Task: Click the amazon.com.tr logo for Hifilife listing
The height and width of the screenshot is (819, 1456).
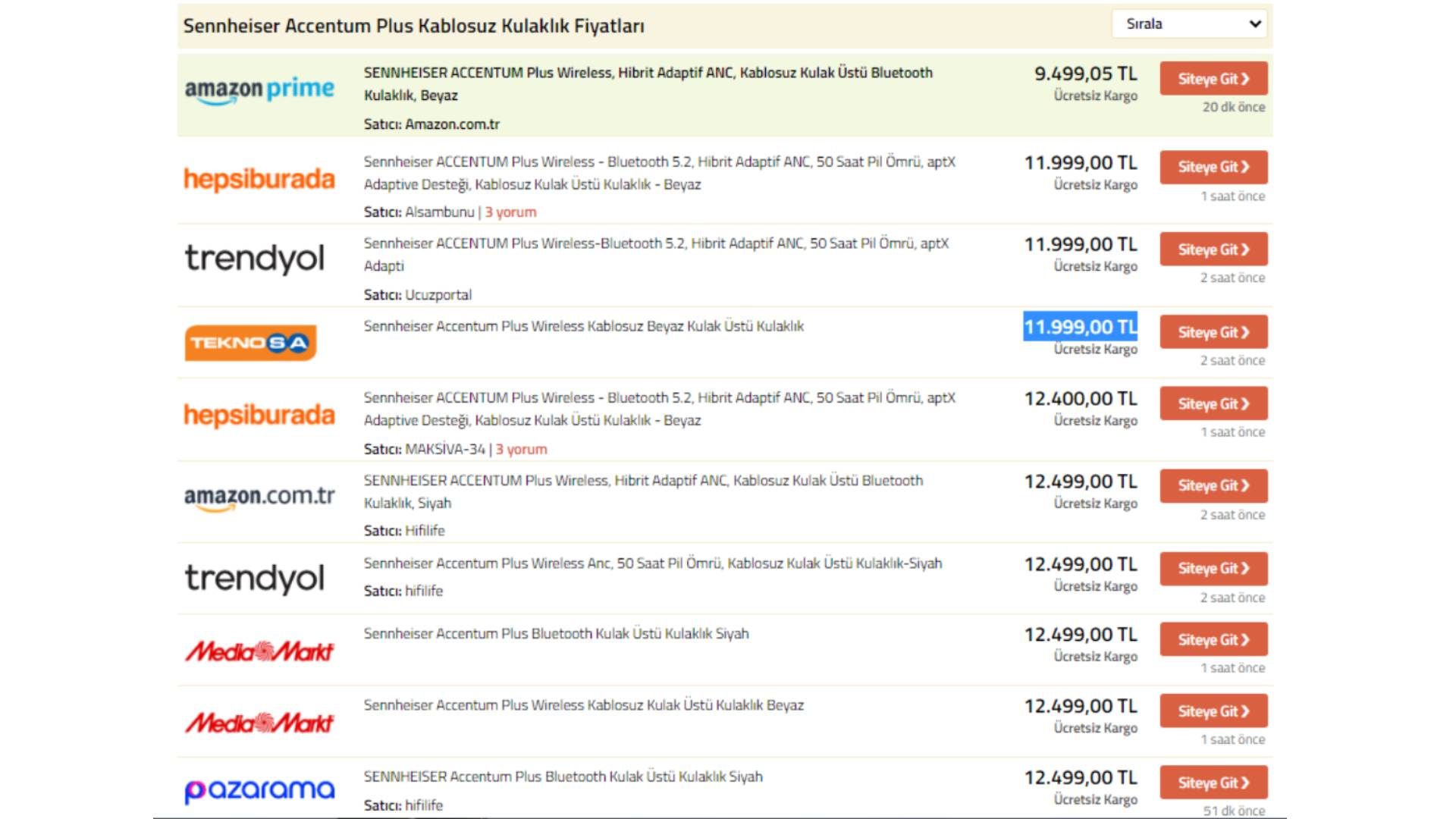Action: [x=259, y=497]
